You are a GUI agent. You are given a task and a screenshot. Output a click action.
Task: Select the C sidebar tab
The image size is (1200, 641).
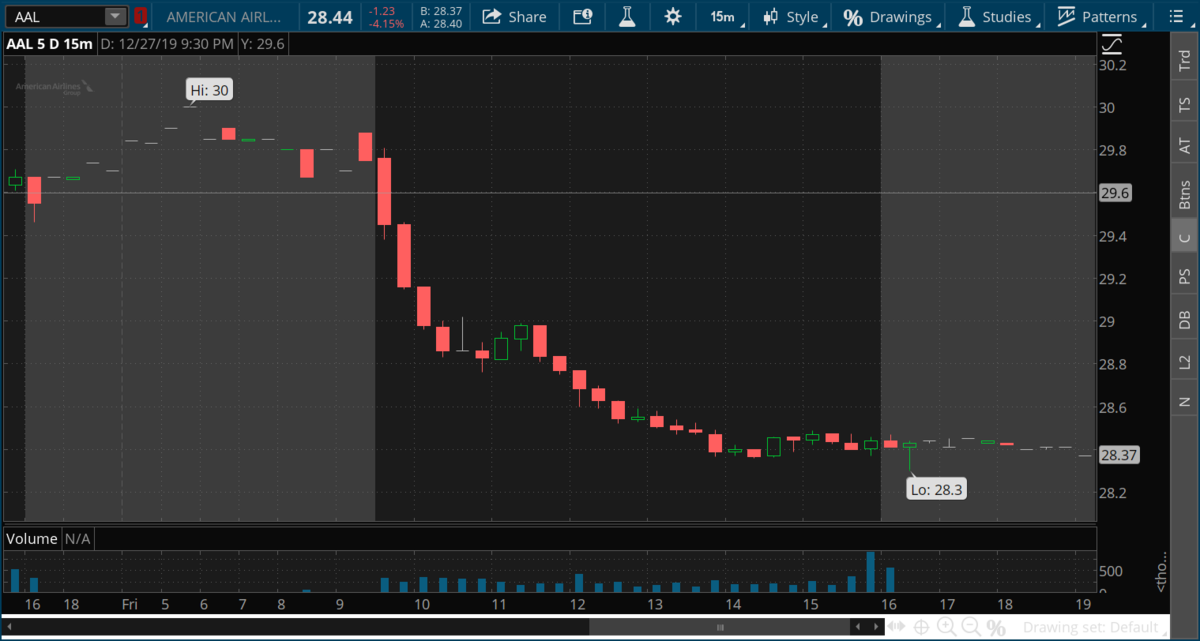coord(1185,237)
